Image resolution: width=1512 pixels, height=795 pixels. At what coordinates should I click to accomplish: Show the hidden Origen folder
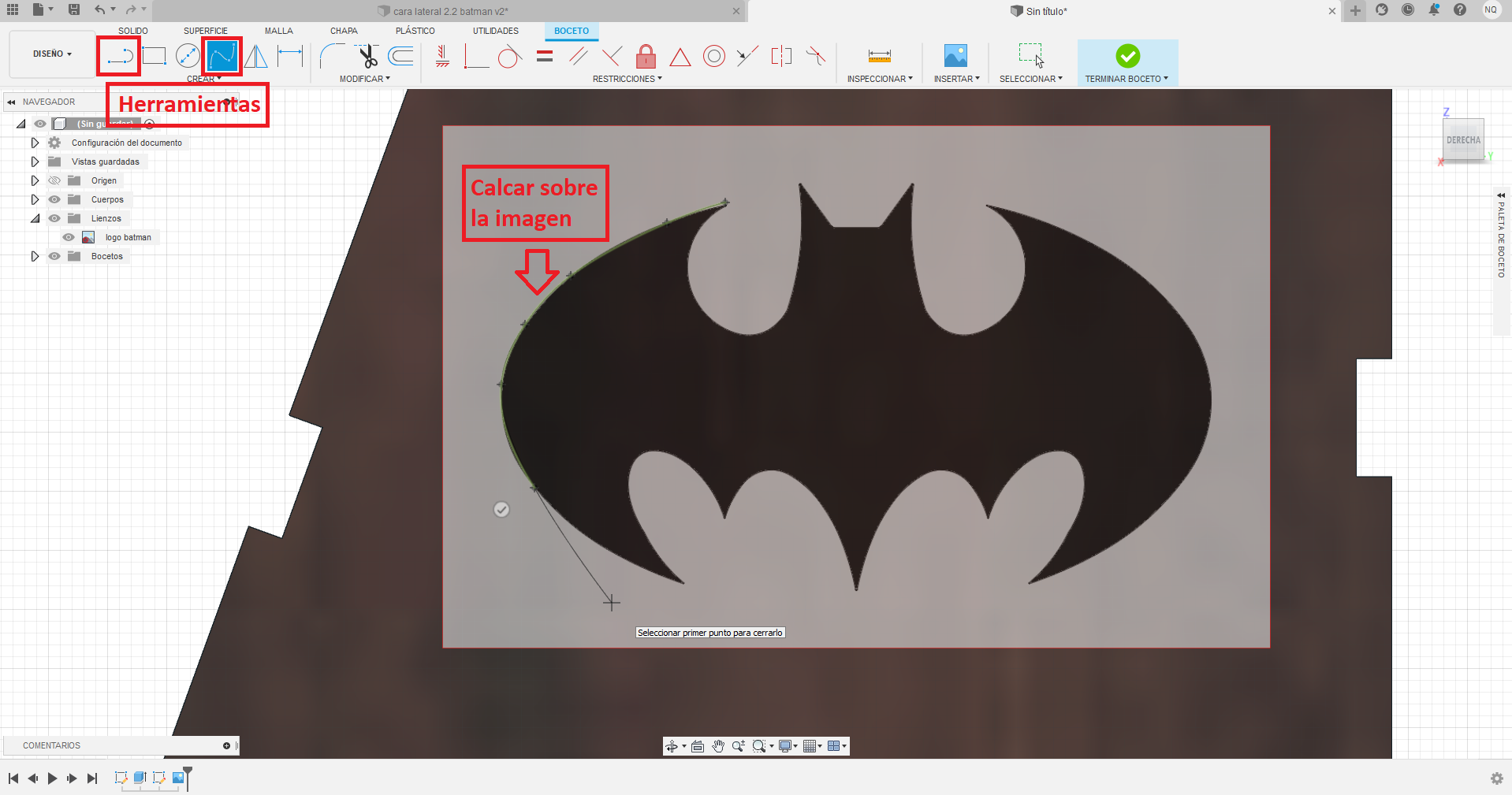(54, 180)
